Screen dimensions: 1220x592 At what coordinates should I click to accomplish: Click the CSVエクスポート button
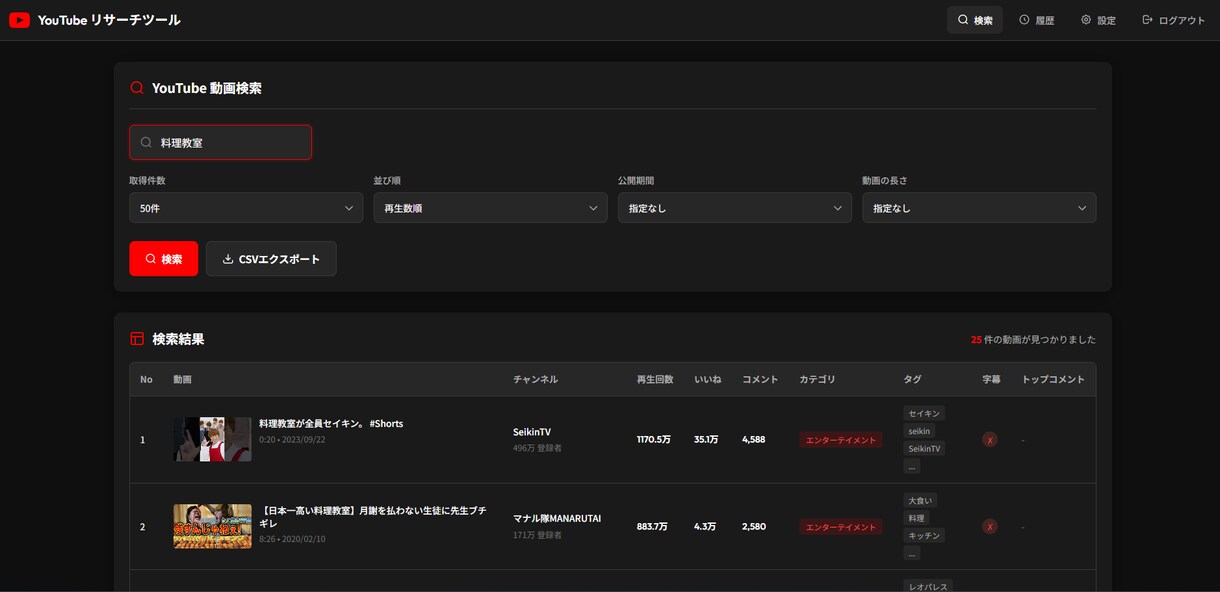(x=271, y=259)
